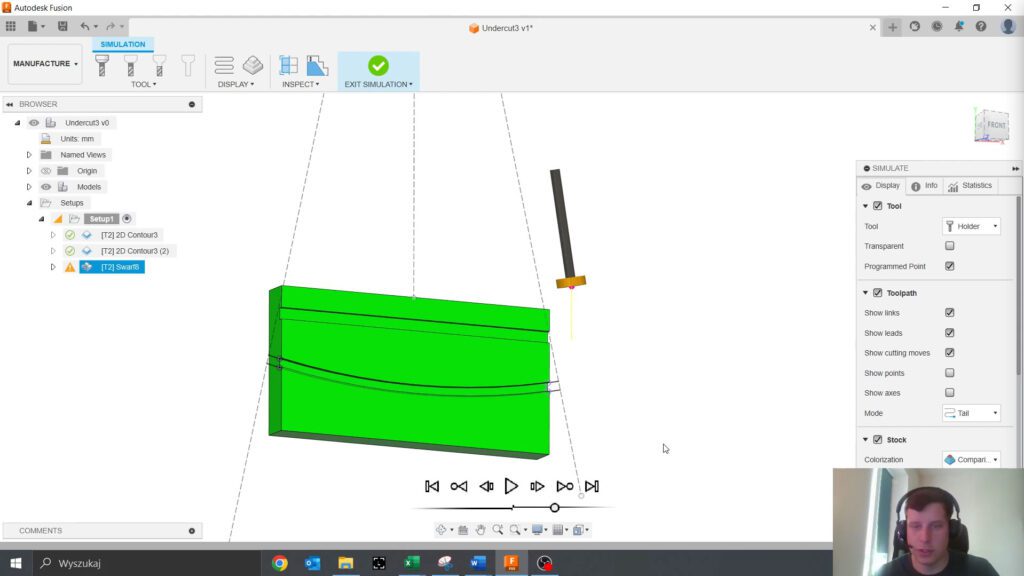This screenshot has height=576, width=1024.
Task: Open the tool Holder dropdown
Action: point(970,226)
